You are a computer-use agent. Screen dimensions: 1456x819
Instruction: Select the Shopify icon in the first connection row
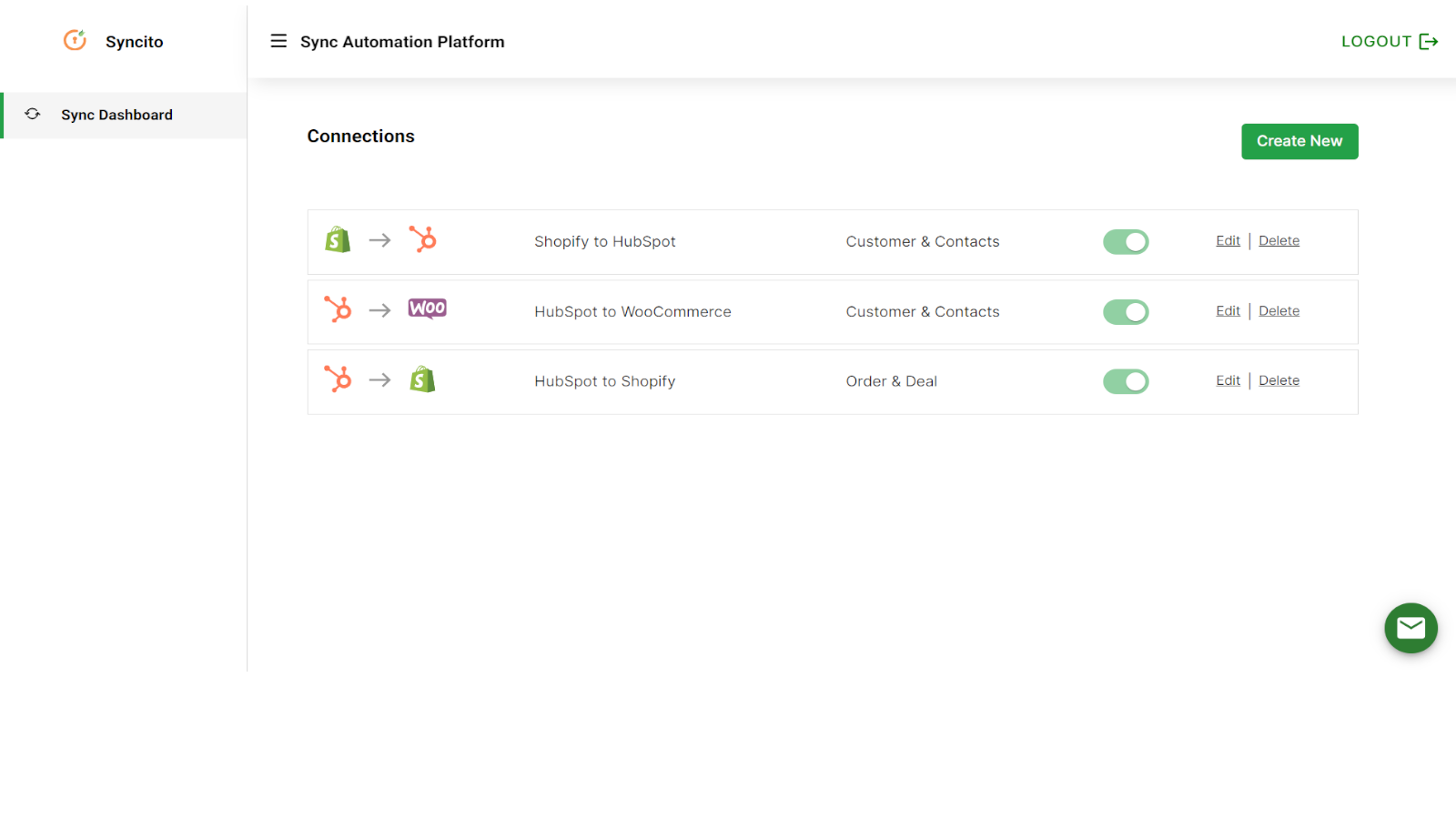337,239
